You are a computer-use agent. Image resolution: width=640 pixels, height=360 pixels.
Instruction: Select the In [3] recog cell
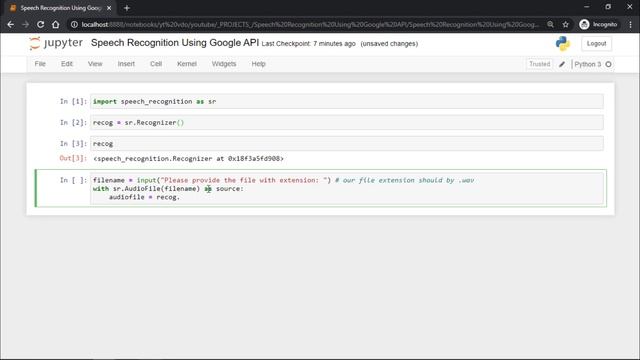(x=347, y=144)
